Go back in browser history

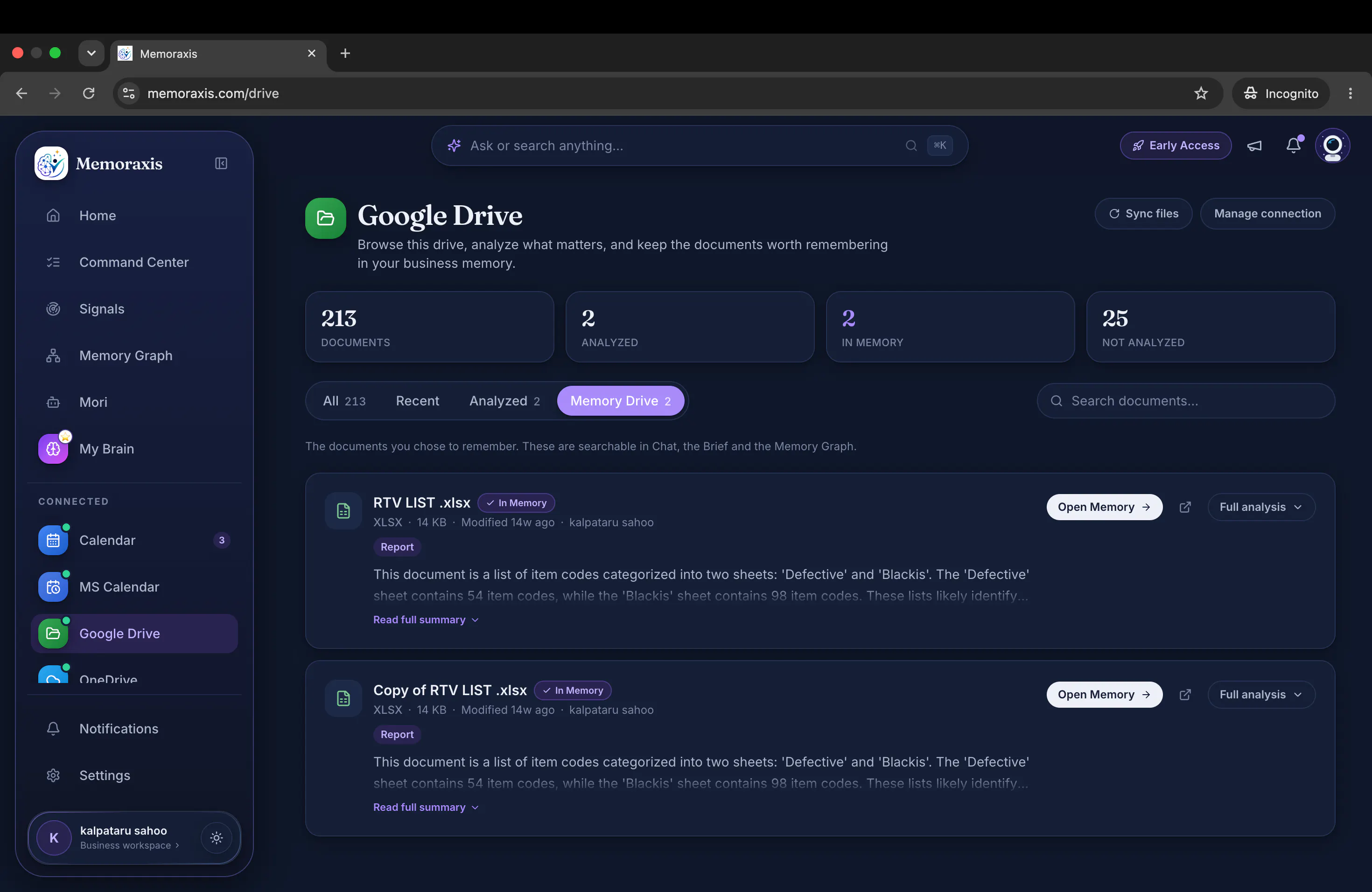[x=22, y=93]
